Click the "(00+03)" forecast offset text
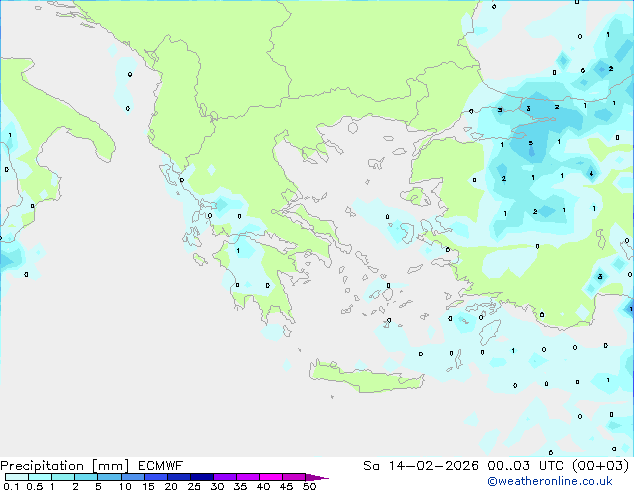 coord(600,466)
